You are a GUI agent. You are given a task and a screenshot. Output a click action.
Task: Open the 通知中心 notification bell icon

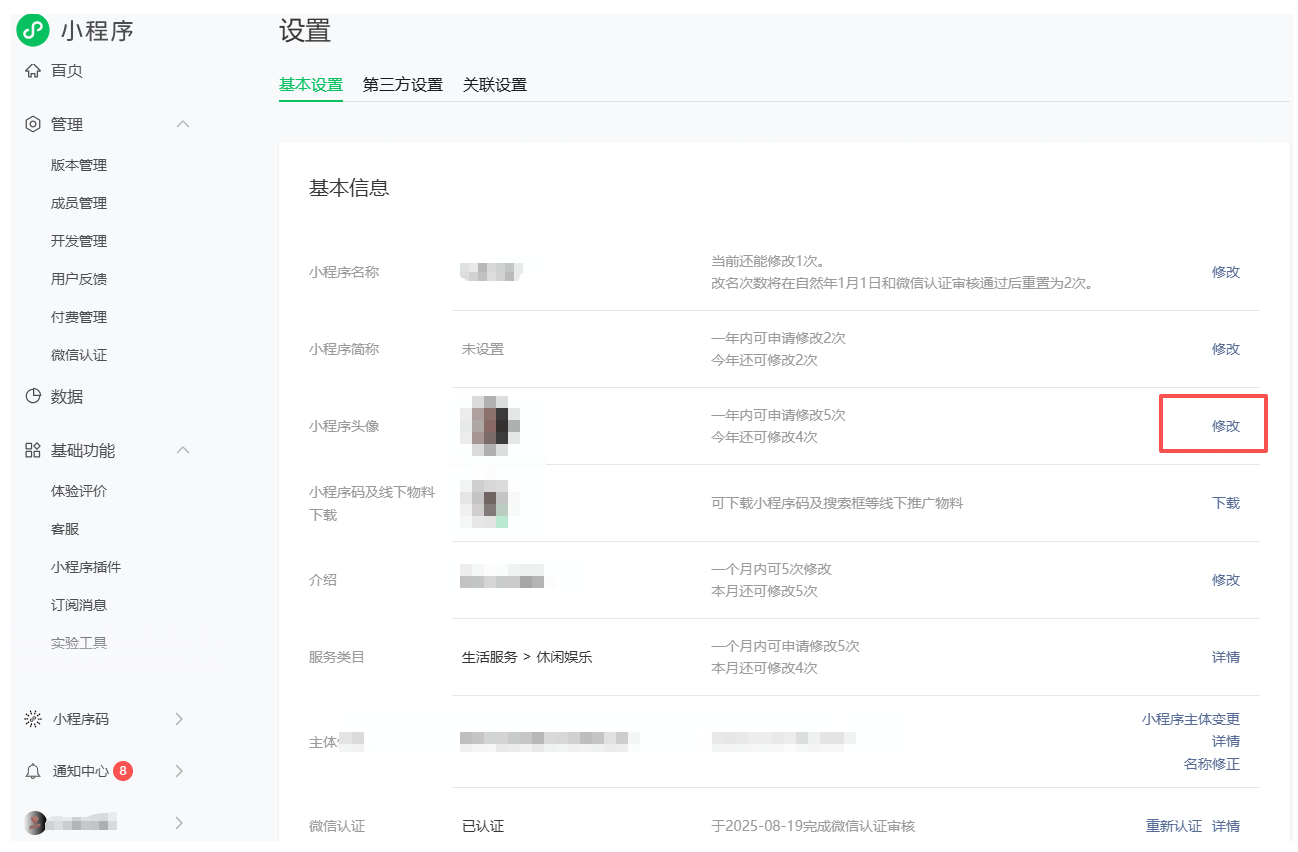pyautogui.click(x=33, y=770)
